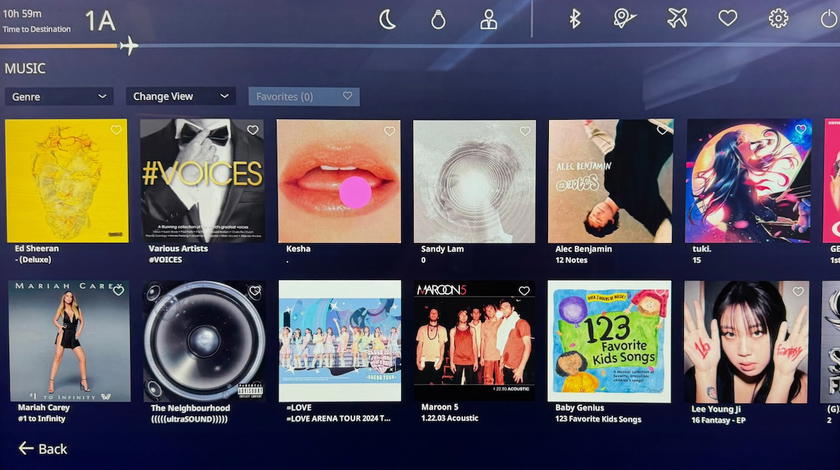Screen dimensions: 840x470
Task: Open Alec Benjamin 12 Notes cover
Action: click(611, 181)
